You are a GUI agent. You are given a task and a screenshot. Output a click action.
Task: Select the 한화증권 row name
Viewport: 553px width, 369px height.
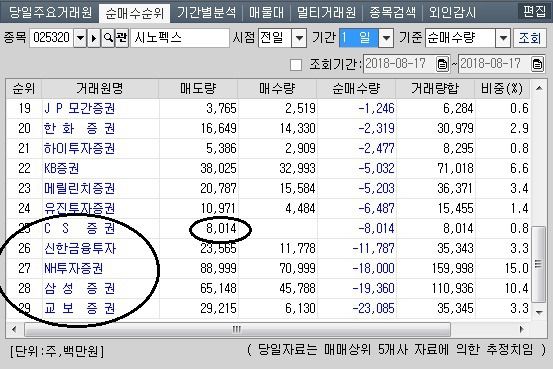(79, 128)
